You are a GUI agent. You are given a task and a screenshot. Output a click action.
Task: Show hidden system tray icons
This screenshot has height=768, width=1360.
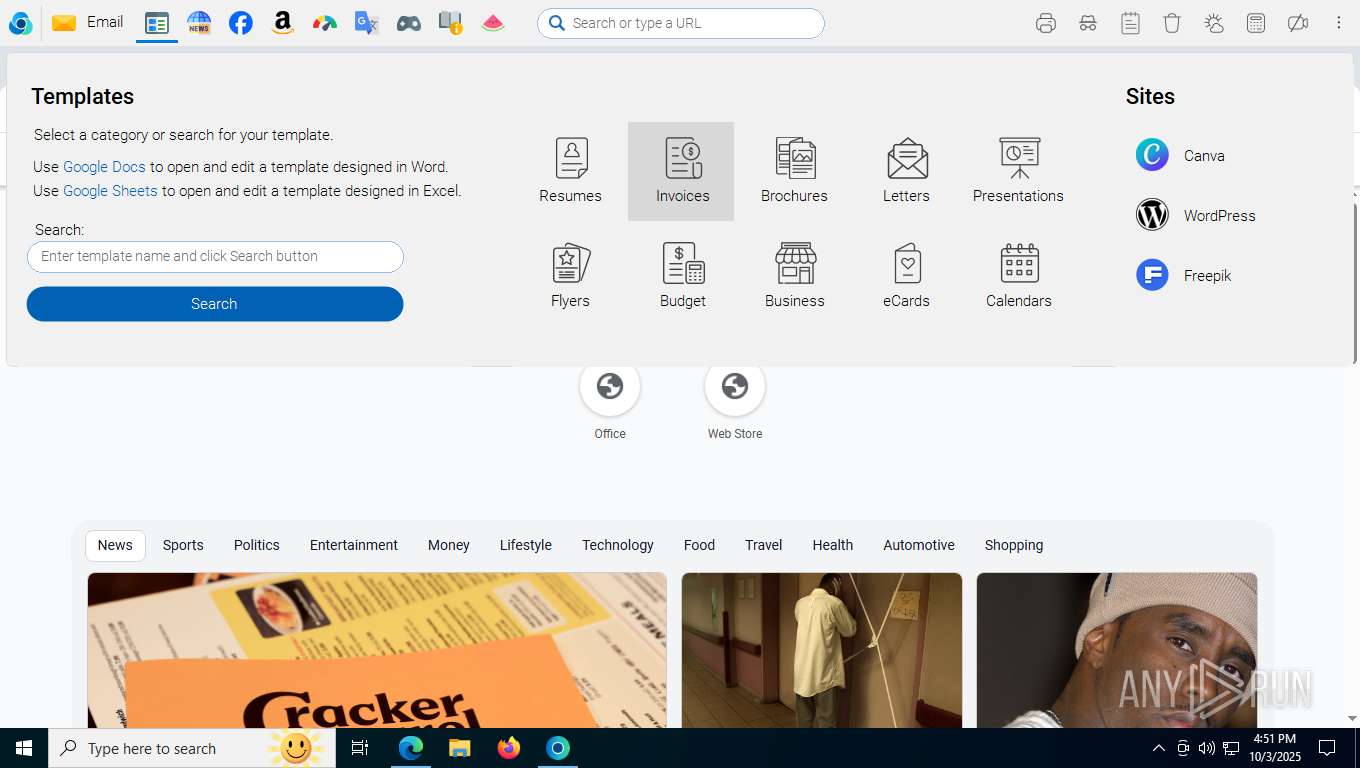(x=1159, y=748)
